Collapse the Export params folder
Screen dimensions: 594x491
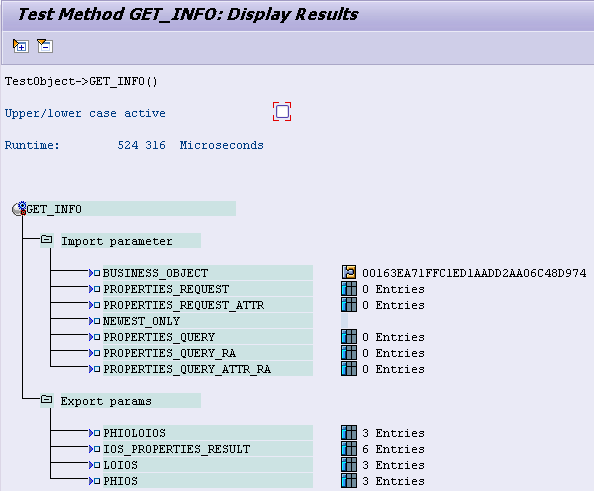[x=47, y=399]
